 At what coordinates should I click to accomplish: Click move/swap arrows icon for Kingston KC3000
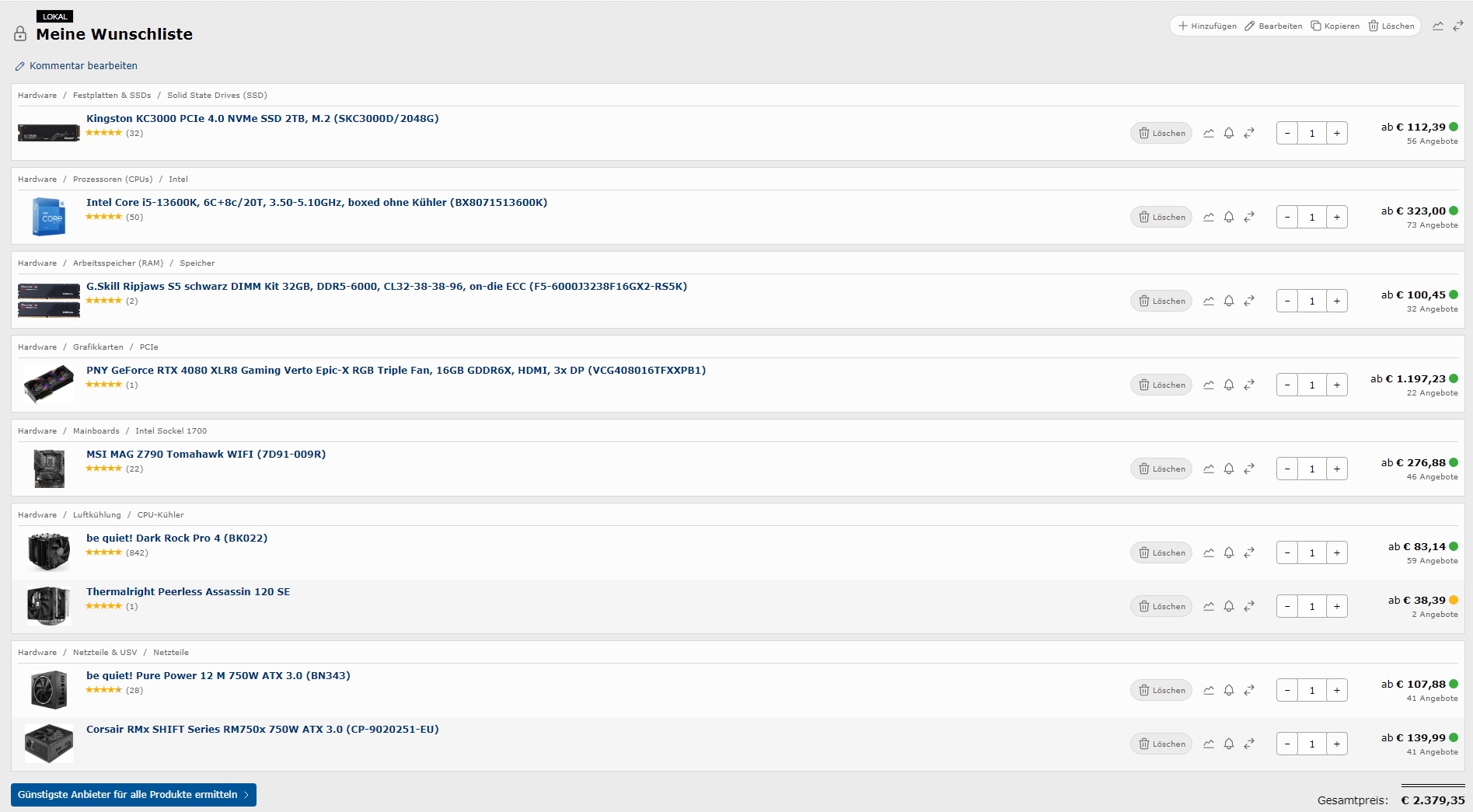(x=1249, y=133)
